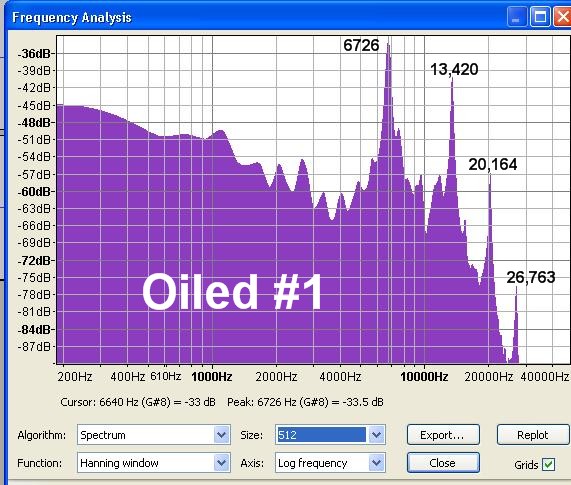Close window using title bar X icon
Screen dimensions: 571x485
563,17
